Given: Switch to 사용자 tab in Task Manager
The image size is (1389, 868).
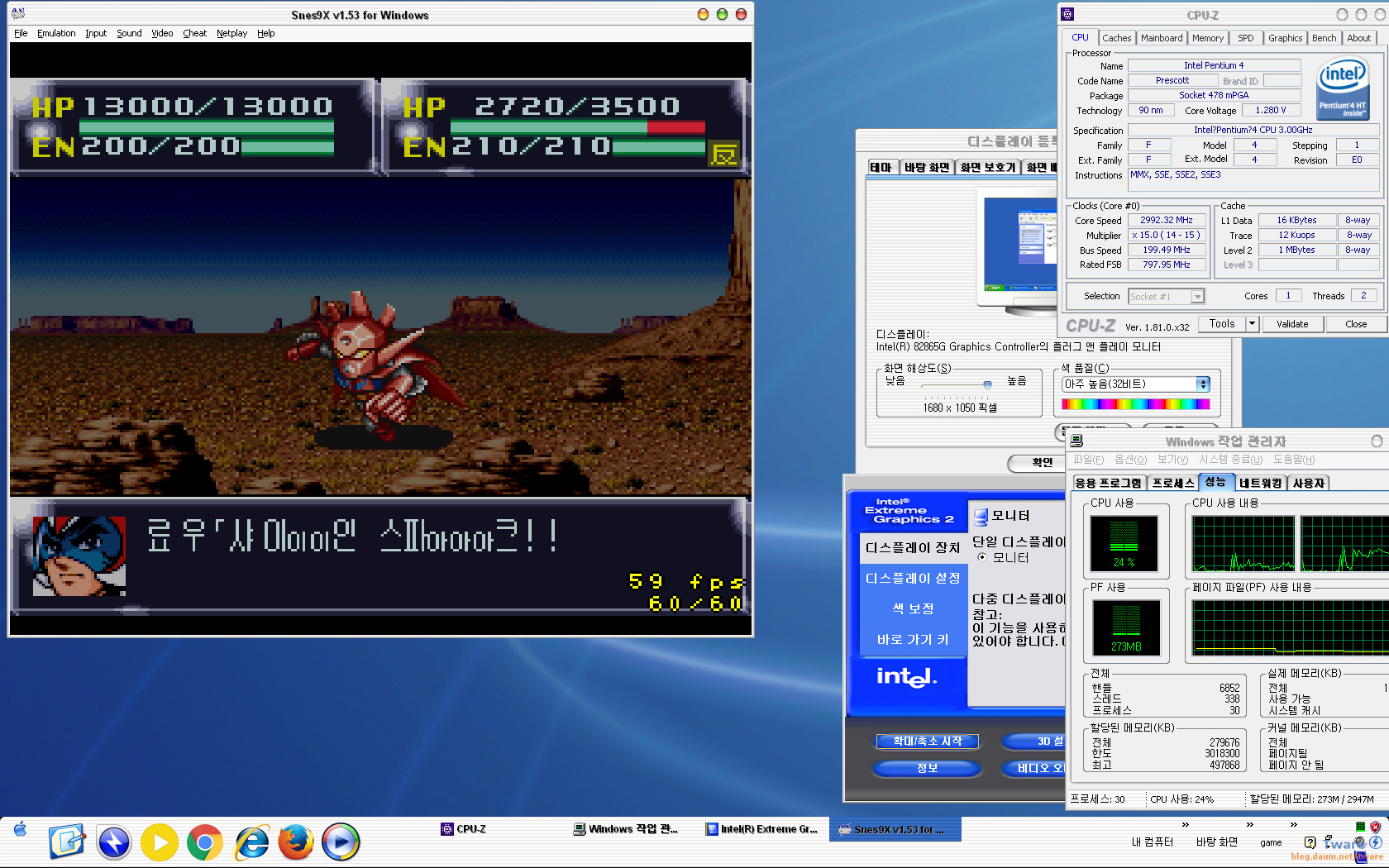Looking at the screenshot, I should tap(1308, 483).
